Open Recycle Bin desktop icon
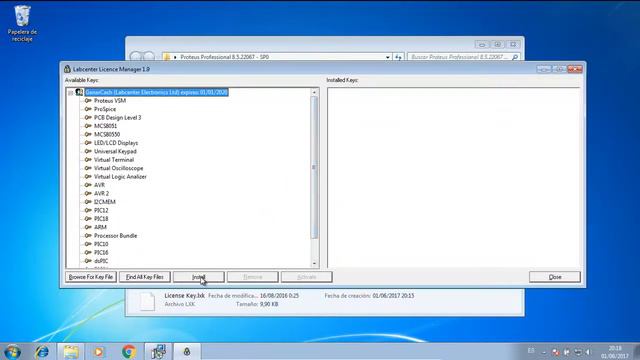This screenshot has width=640, height=360. pos(22,23)
